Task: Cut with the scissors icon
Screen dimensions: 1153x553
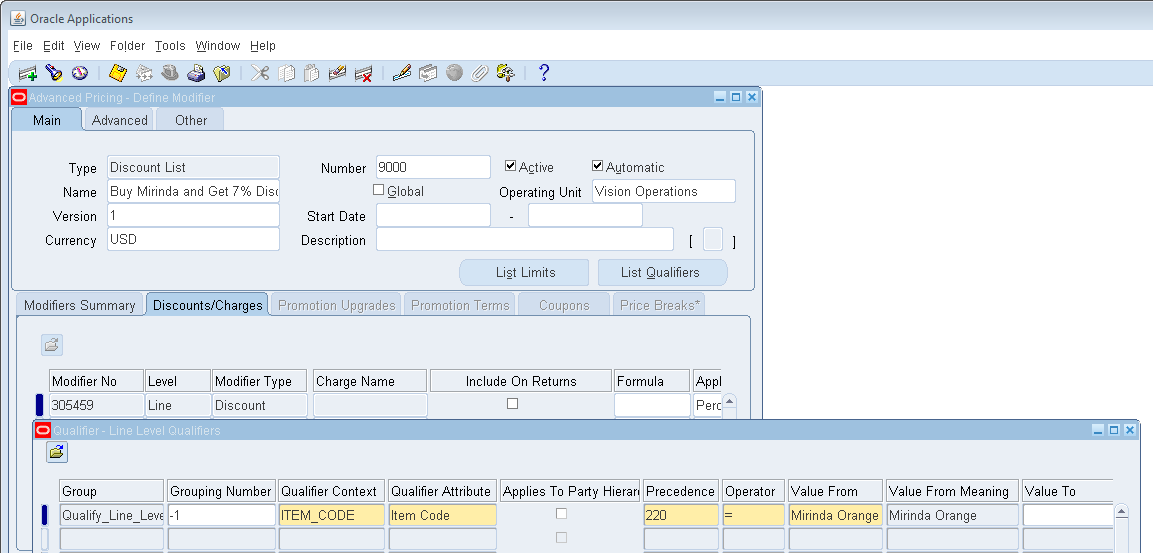Action: pyautogui.click(x=260, y=73)
